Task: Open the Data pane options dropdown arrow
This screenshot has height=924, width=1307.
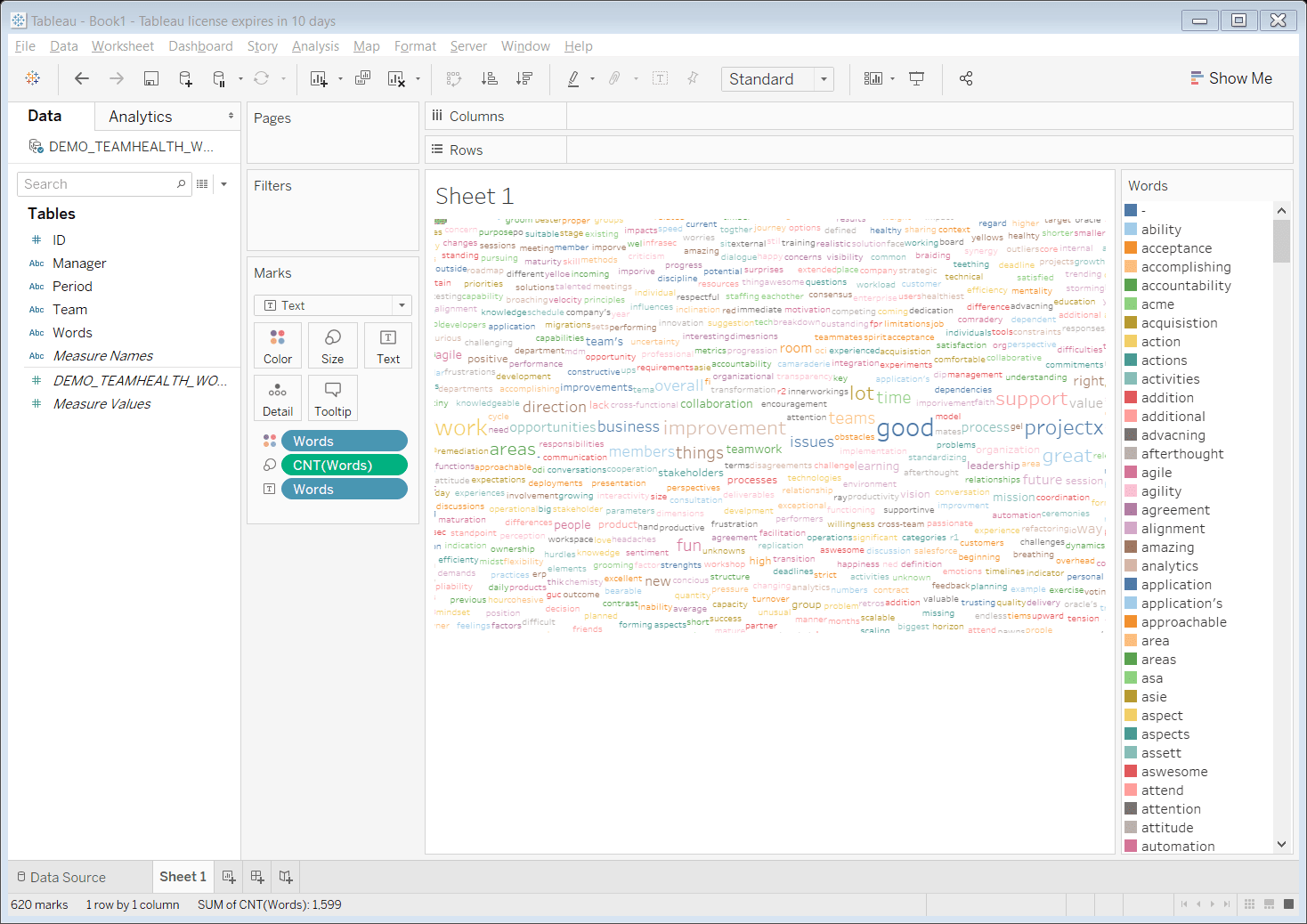Action: [x=224, y=183]
